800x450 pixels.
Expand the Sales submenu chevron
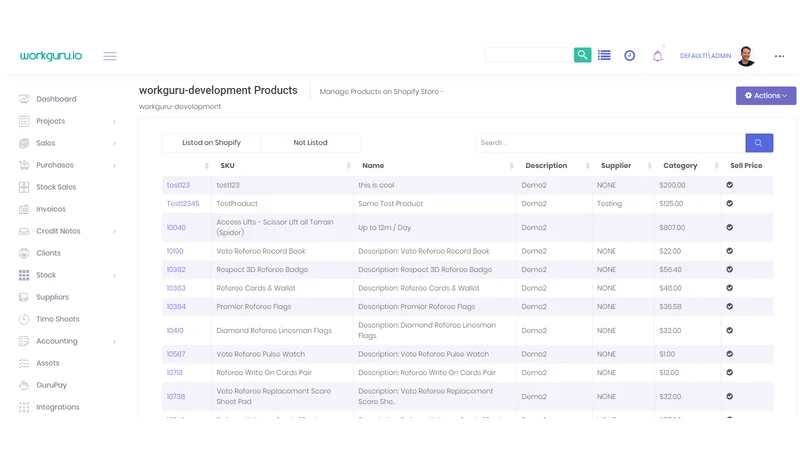114,143
